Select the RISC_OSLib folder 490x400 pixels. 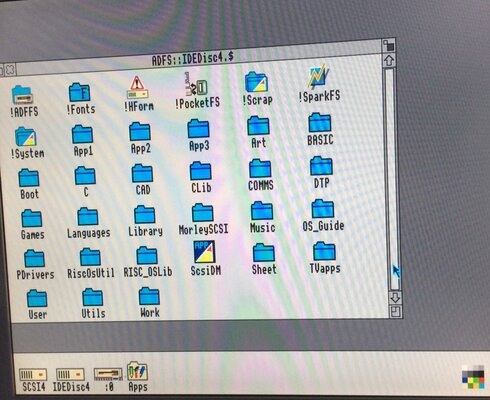pos(147,256)
